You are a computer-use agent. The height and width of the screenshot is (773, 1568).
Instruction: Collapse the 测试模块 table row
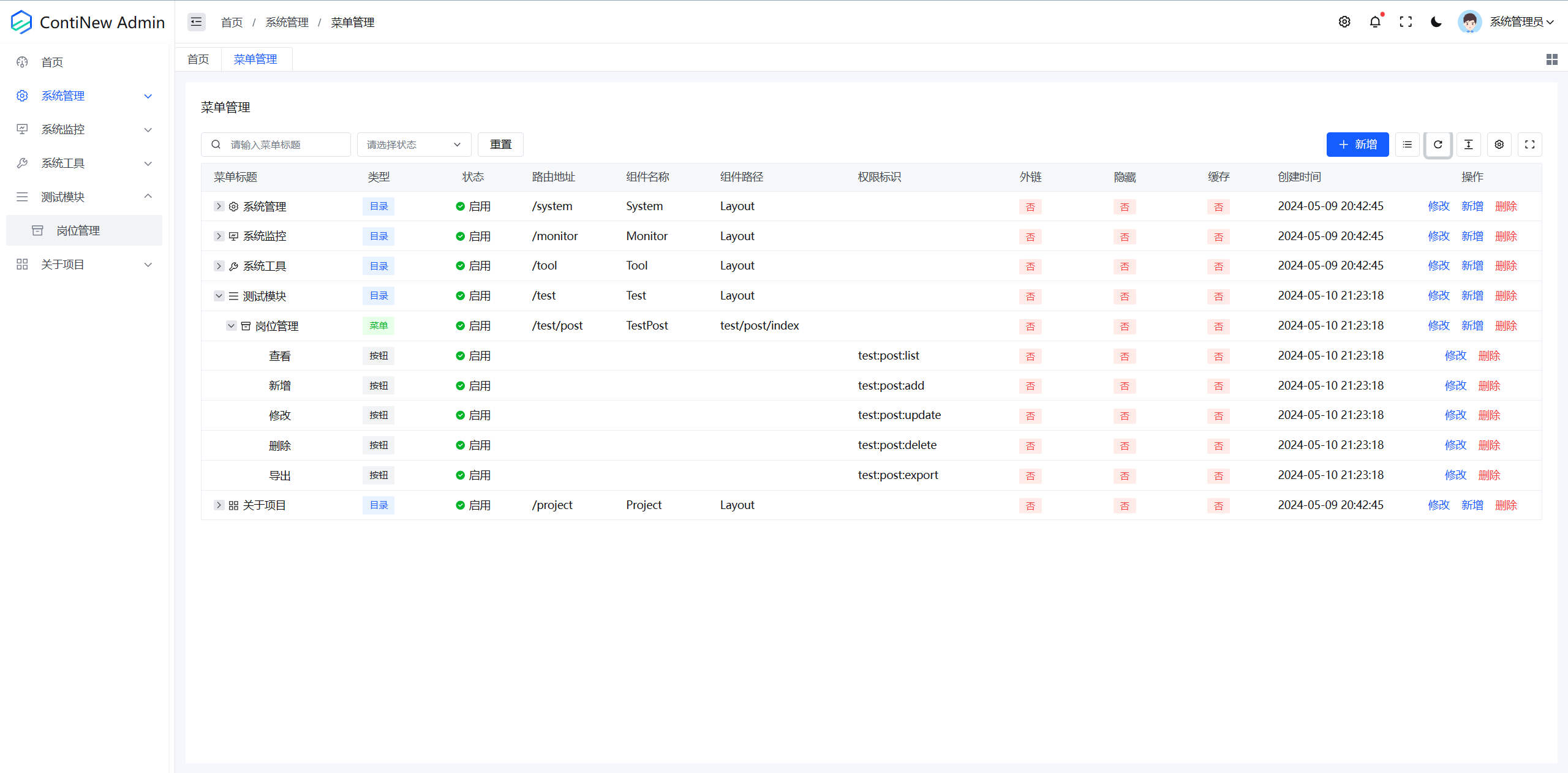pyautogui.click(x=219, y=296)
